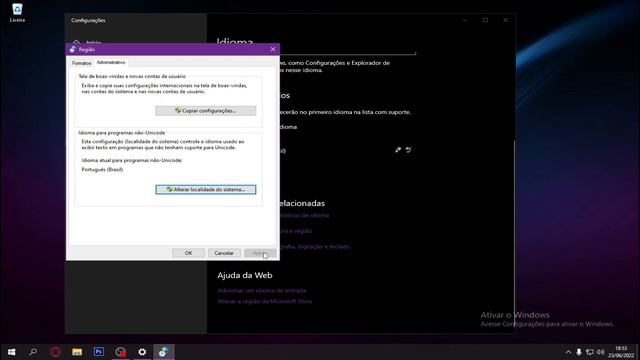
Task: Minimize the Configurações window
Action: (x=465, y=20)
